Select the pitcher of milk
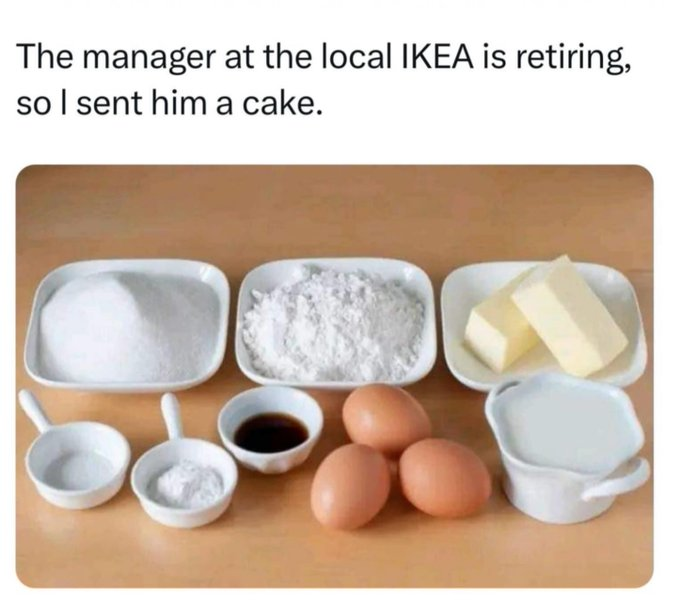Viewport: 680px width, 615px height. [566, 447]
